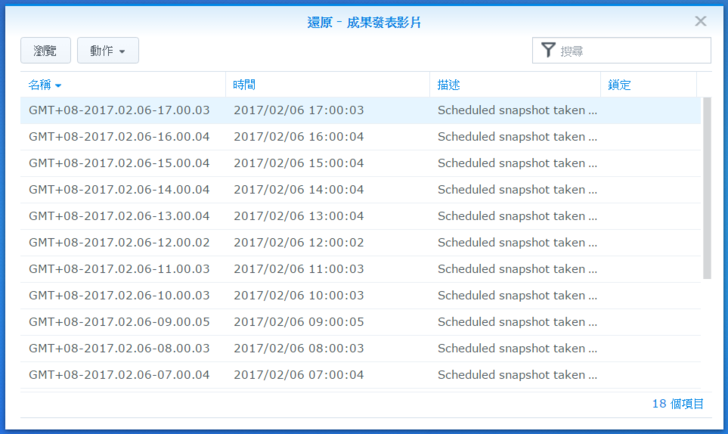Click description of the 12:00:02 snapshot
This screenshot has height=434, width=728.
[x=517, y=243]
